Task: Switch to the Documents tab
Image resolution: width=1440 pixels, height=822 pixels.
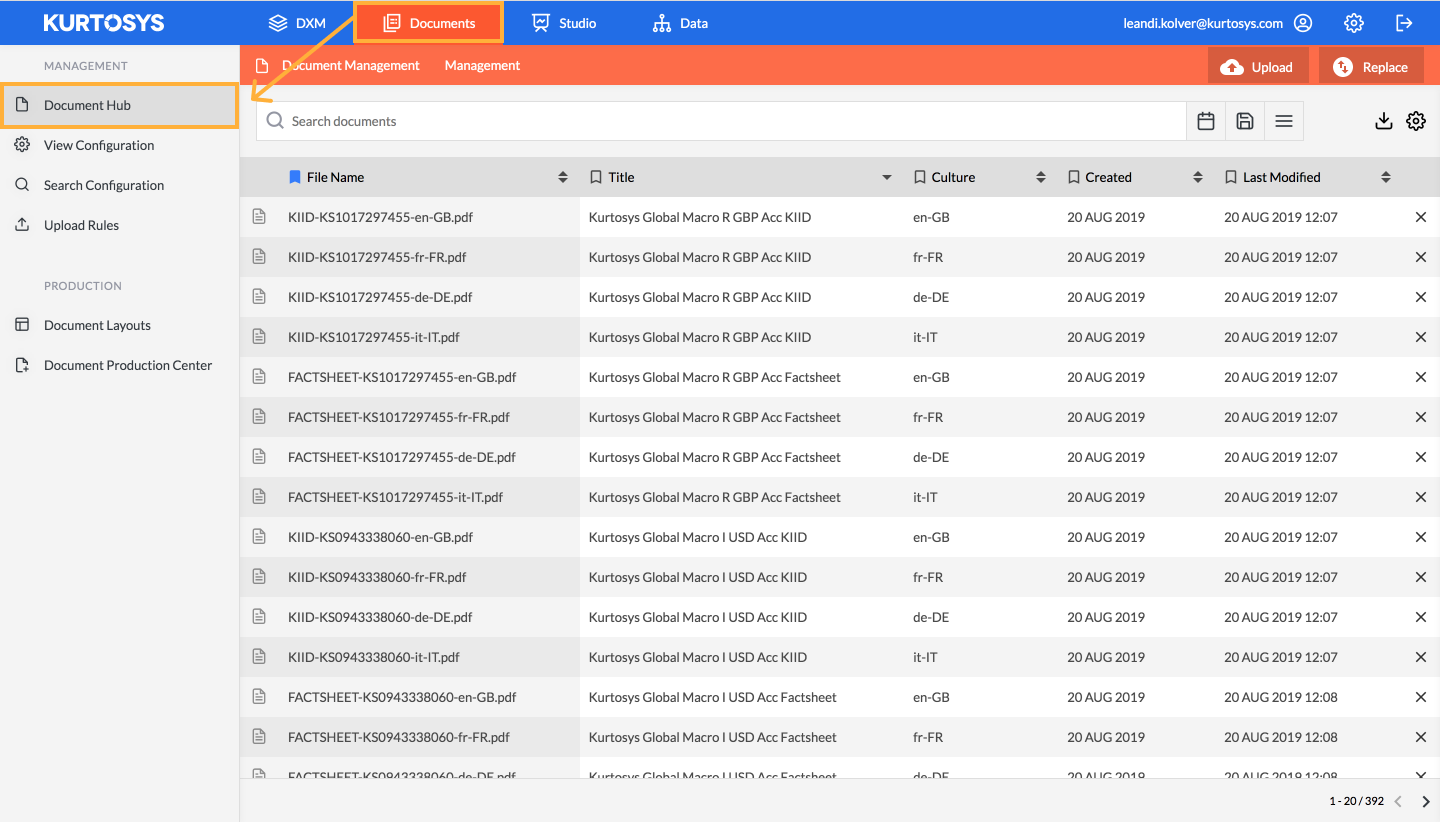Action: point(429,23)
